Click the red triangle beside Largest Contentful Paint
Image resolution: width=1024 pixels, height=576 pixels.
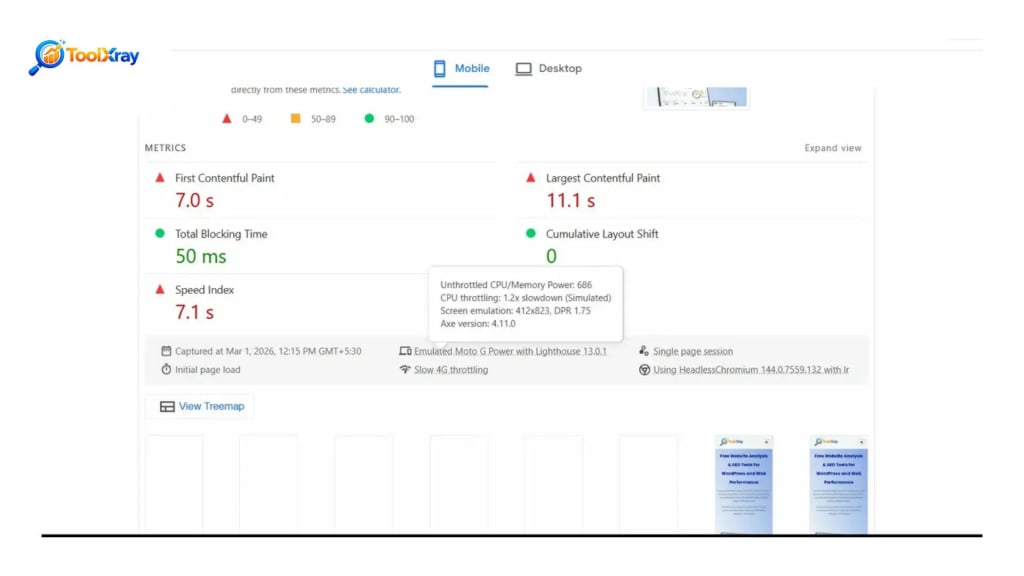[531, 177]
